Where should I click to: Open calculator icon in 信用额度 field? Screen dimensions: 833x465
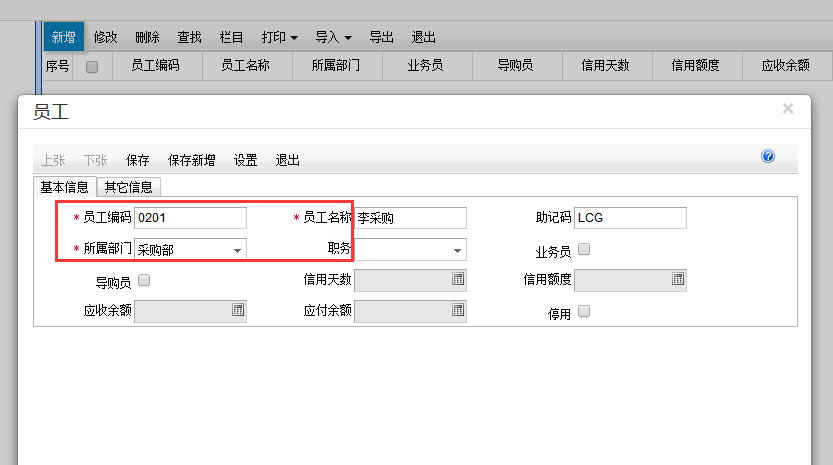678,280
